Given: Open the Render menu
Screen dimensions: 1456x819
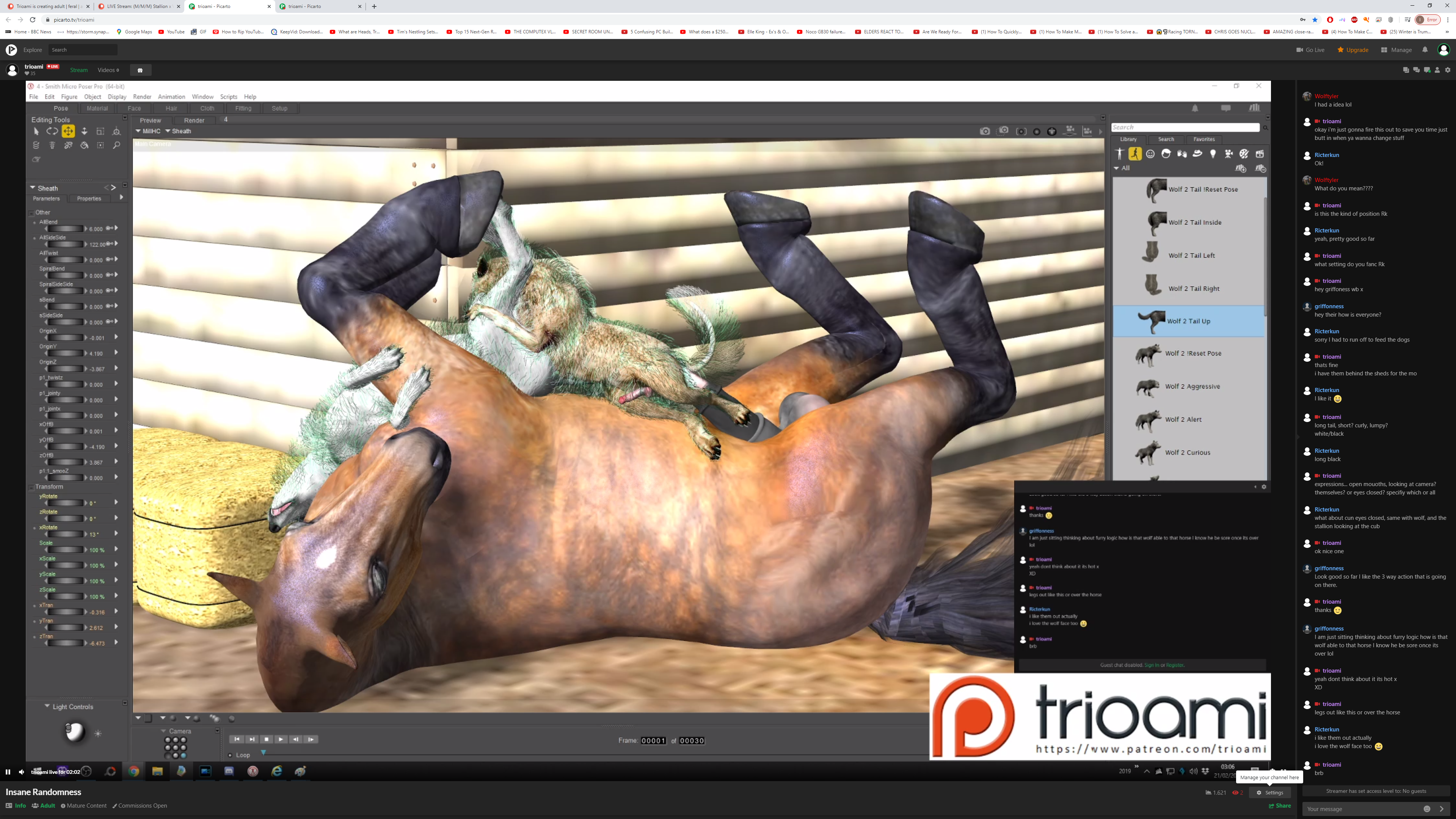Looking at the screenshot, I should [142, 97].
